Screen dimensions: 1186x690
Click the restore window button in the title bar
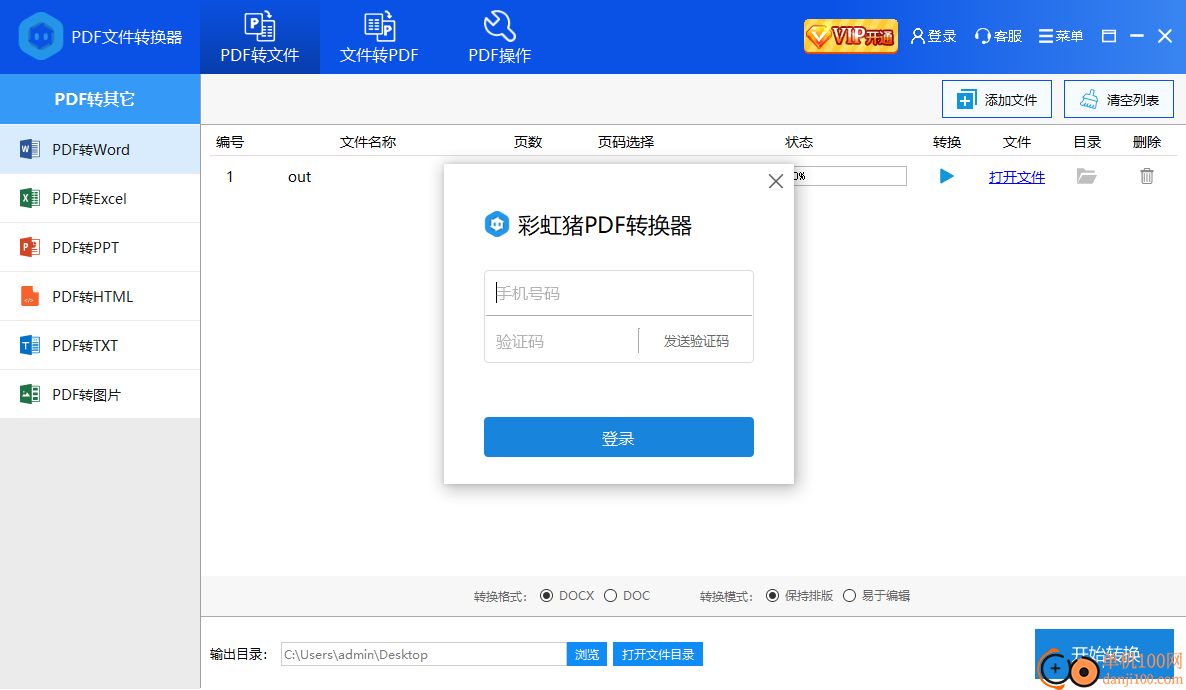[x=1109, y=36]
